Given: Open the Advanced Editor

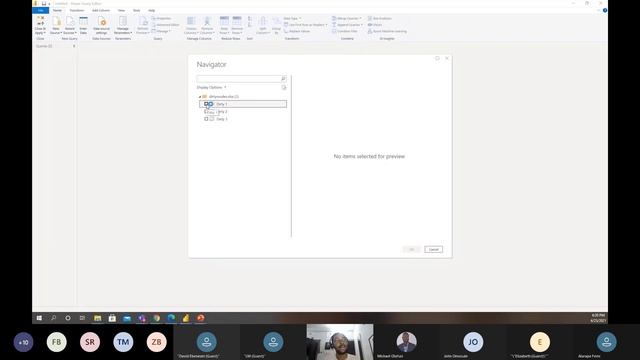Looking at the screenshot, I should pyautogui.click(x=166, y=25).
